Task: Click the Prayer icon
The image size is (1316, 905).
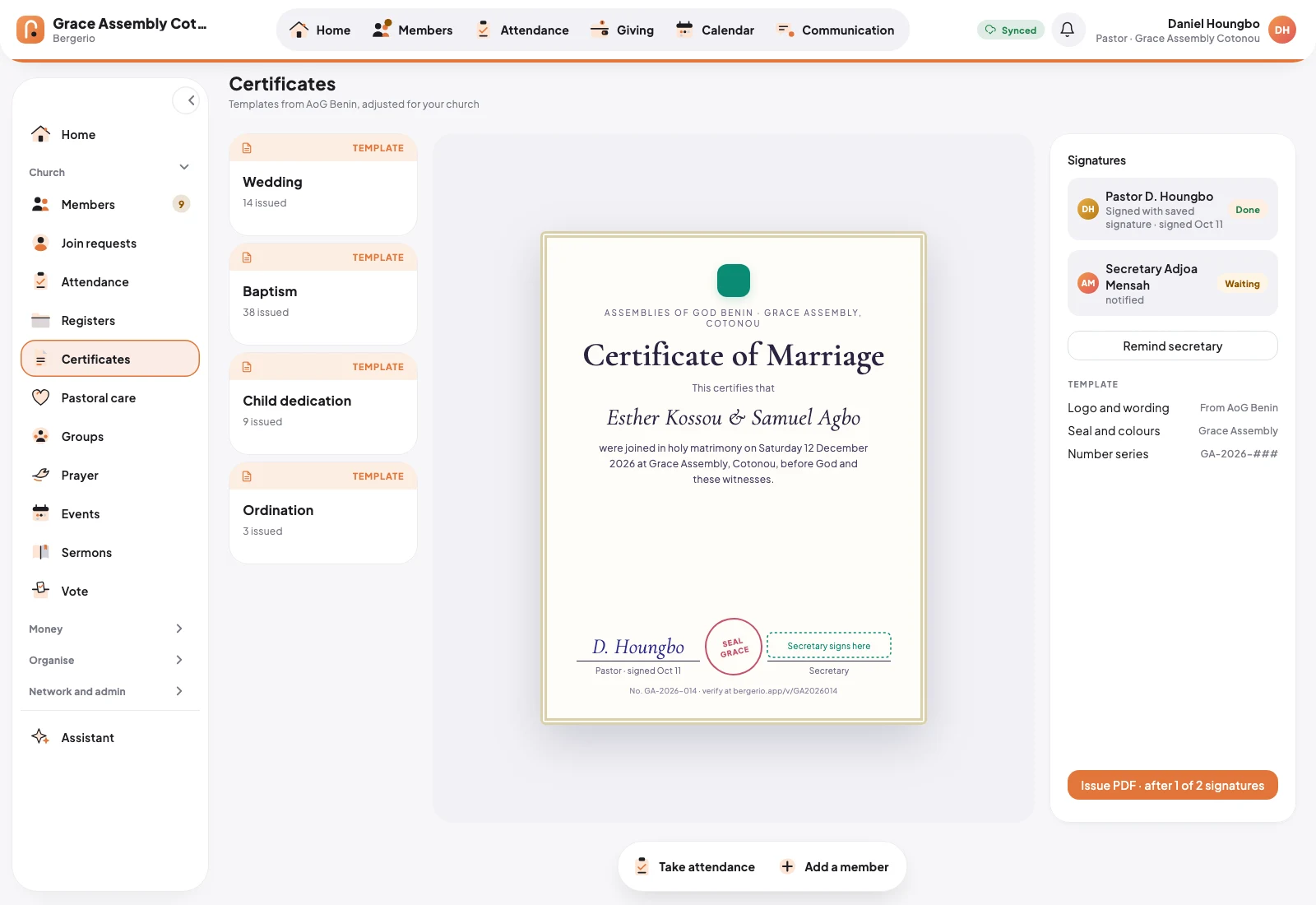Action: [x=40, y=475]
